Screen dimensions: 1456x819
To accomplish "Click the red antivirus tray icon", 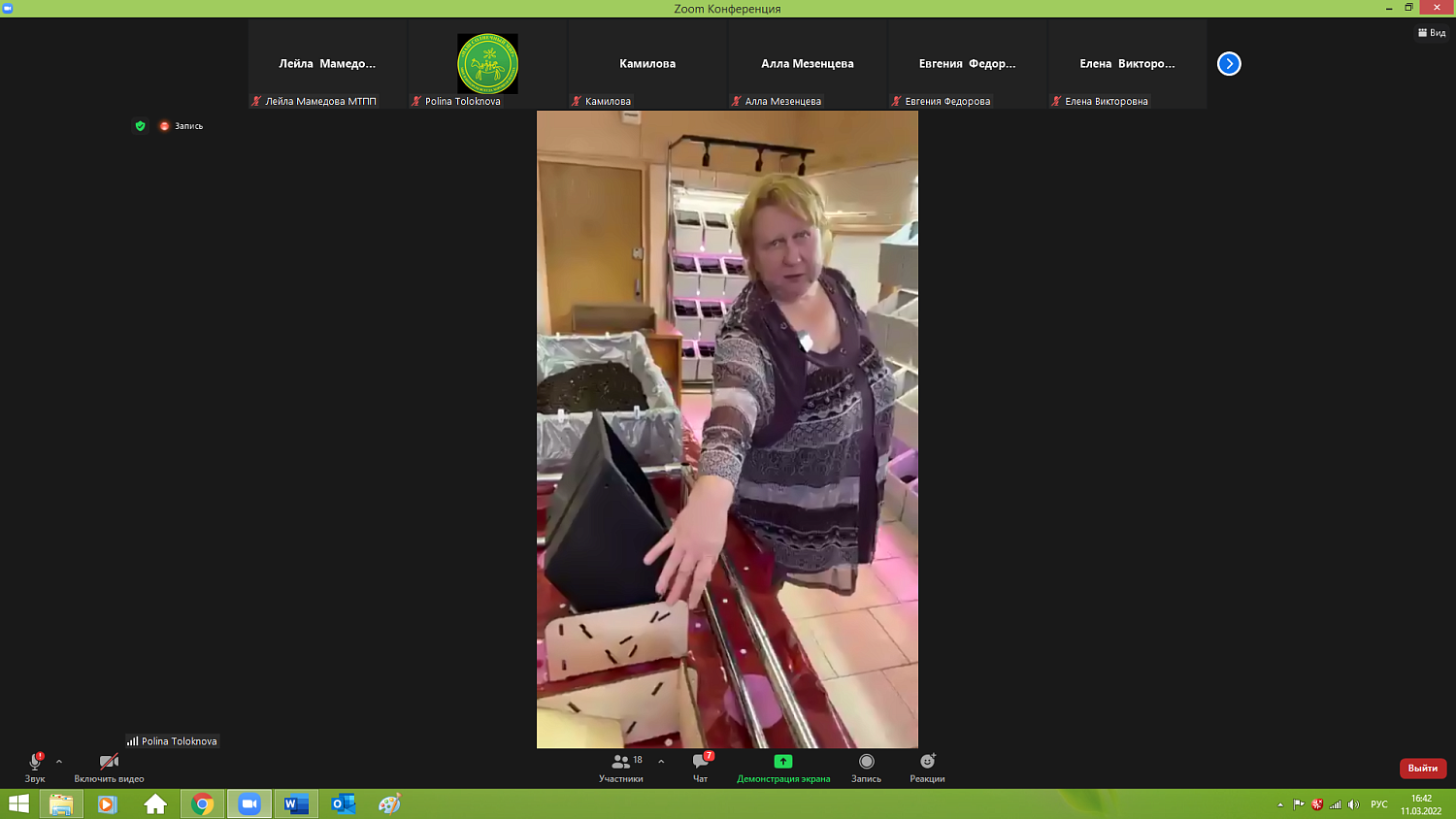I will click(x=1317, y=804).
